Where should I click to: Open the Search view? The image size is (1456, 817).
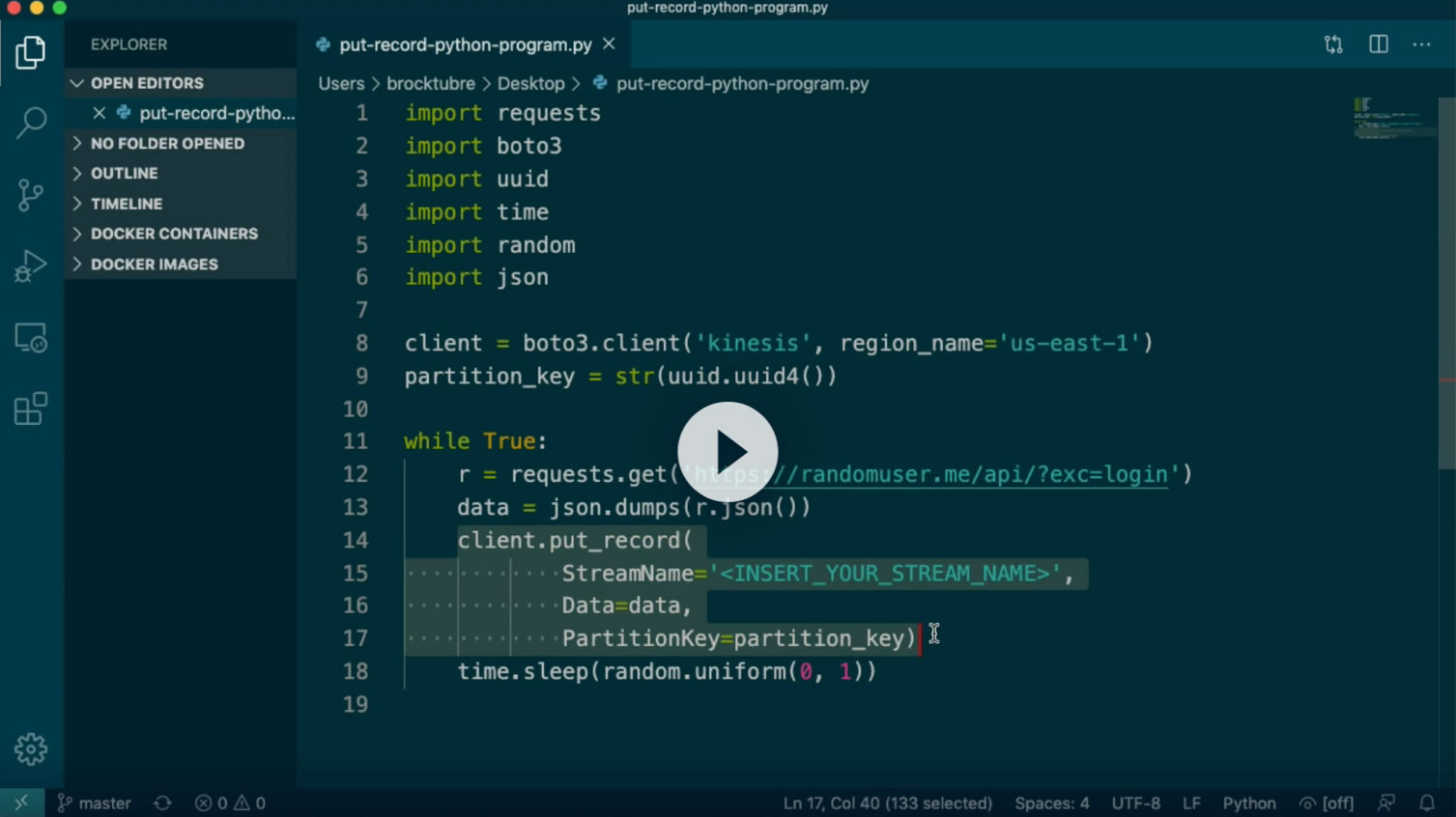coord(31,123)
